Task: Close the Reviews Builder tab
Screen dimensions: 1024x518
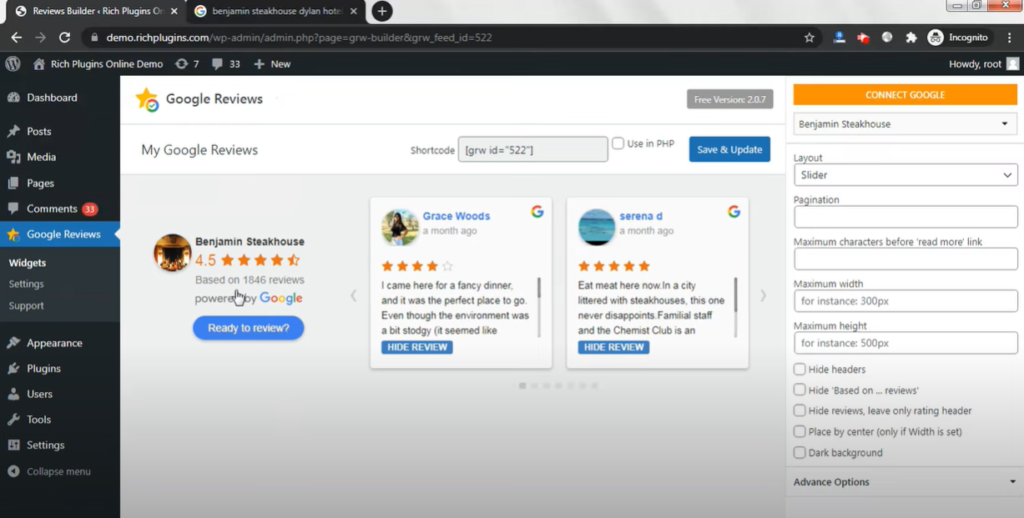Action: pos(174,11)
